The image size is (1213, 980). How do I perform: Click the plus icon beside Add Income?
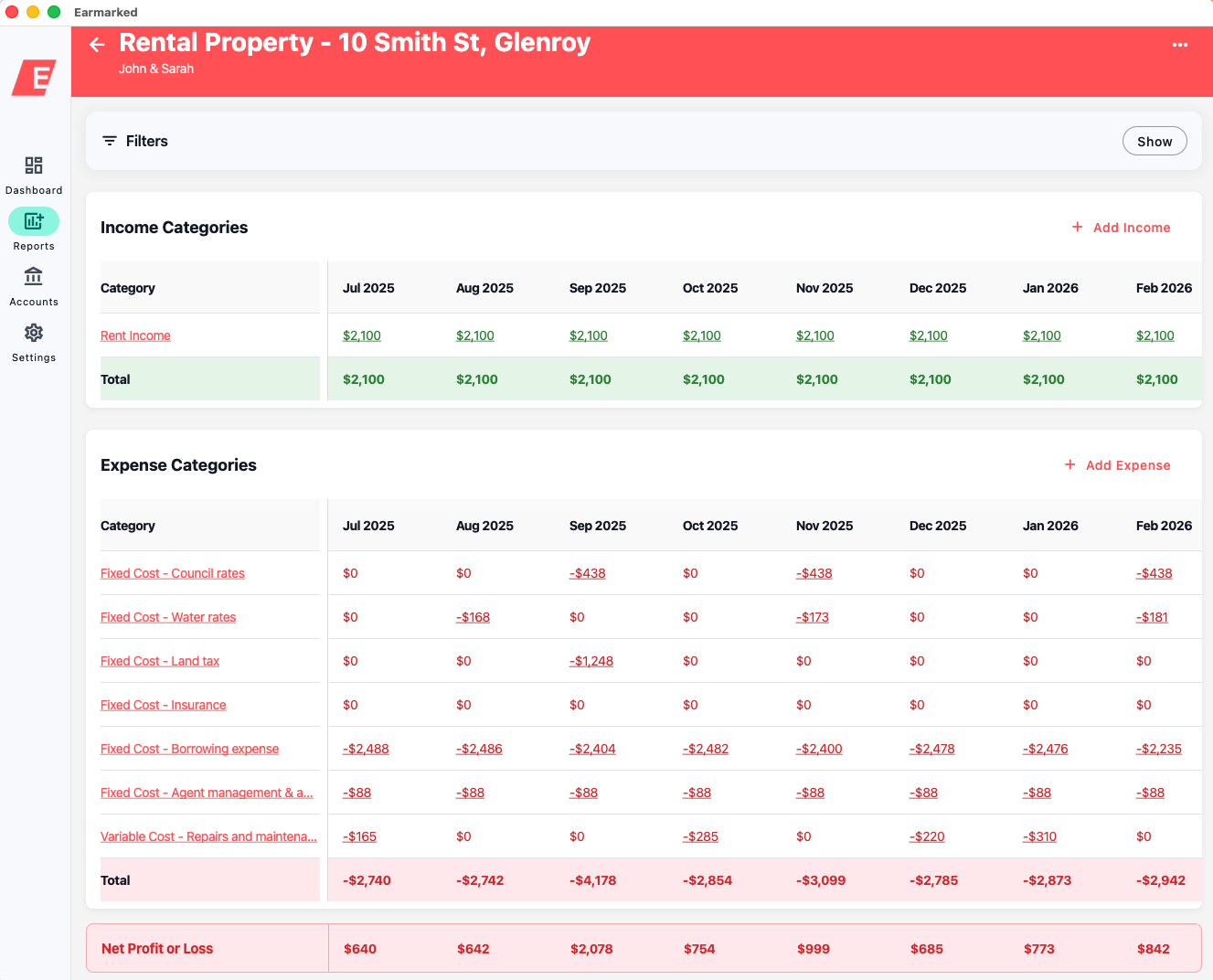(x=1077, y=227)
